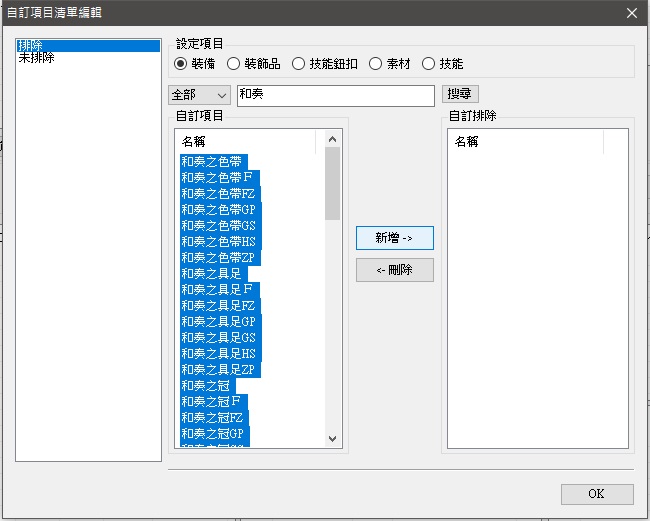Click the 新增 -> add button
Image resolution: width=650 pixels, height=521 pixels.
[x=395, y=238]
